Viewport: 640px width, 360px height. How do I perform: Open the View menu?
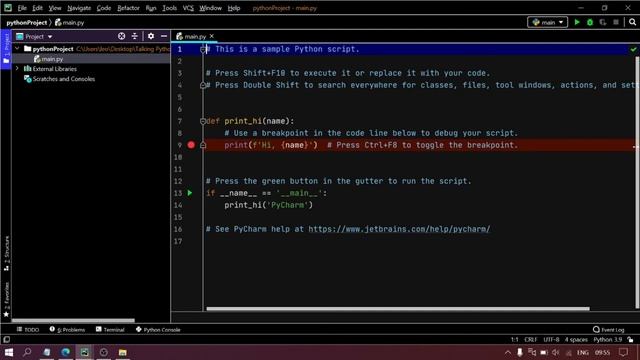[55, 8]
